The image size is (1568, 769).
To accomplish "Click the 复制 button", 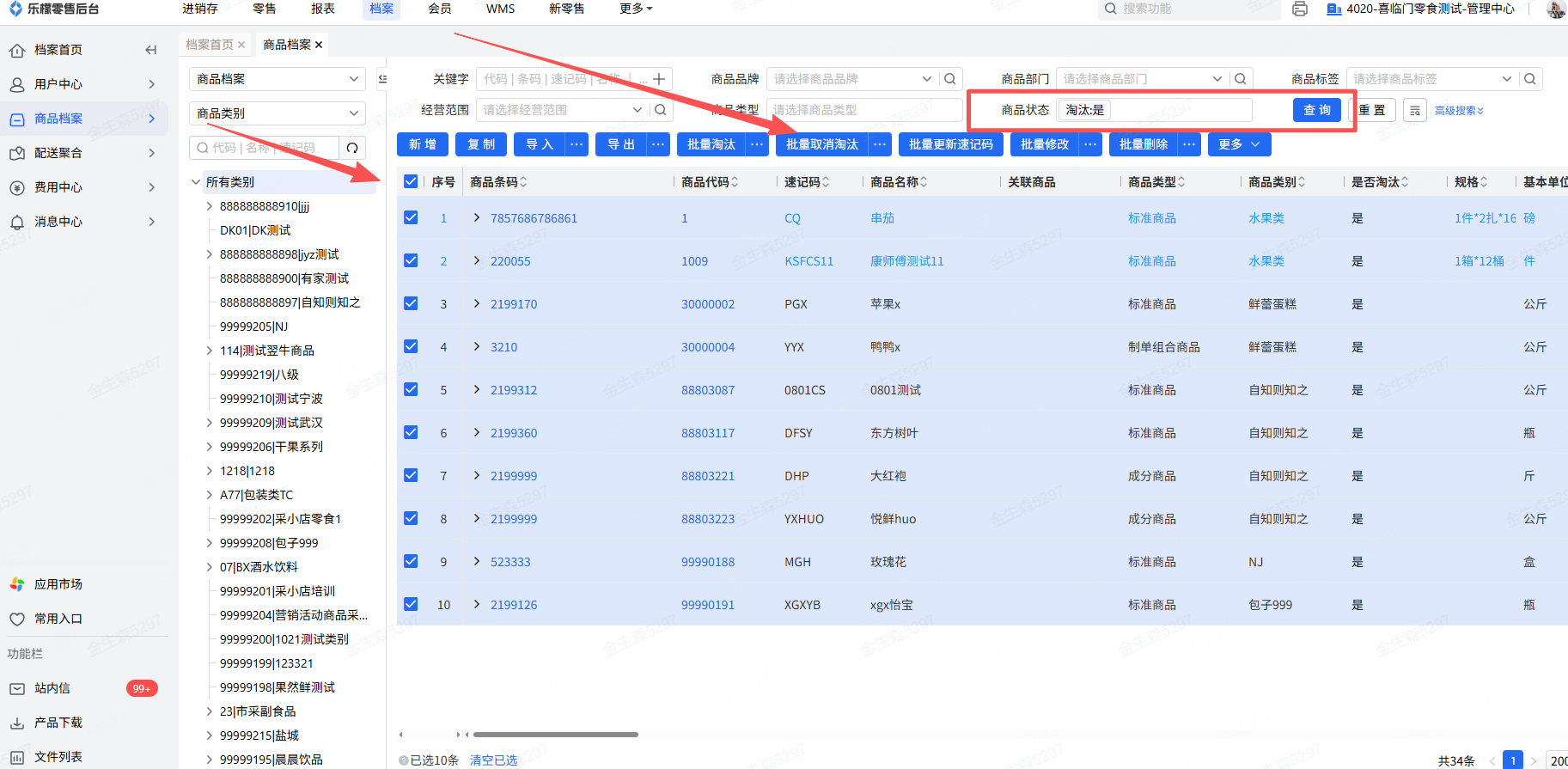I will pyautogui.click(x=481, y=144).
